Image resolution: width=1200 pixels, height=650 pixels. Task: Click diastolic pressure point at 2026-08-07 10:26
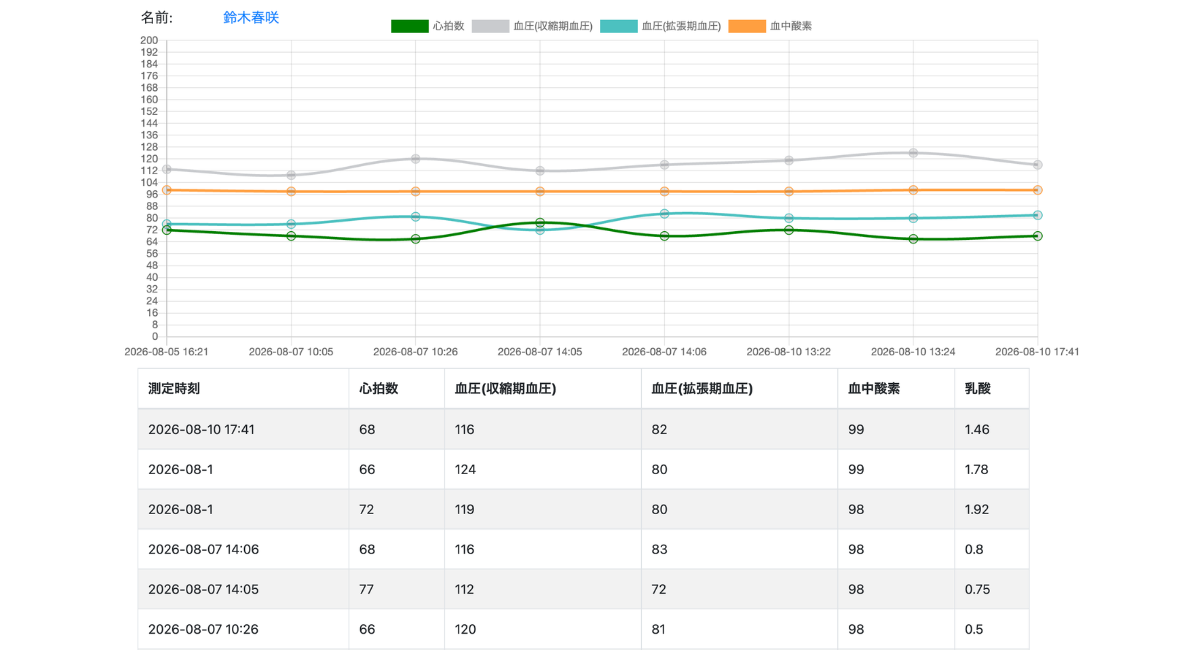pyautogui.click(x=415, y=217)
